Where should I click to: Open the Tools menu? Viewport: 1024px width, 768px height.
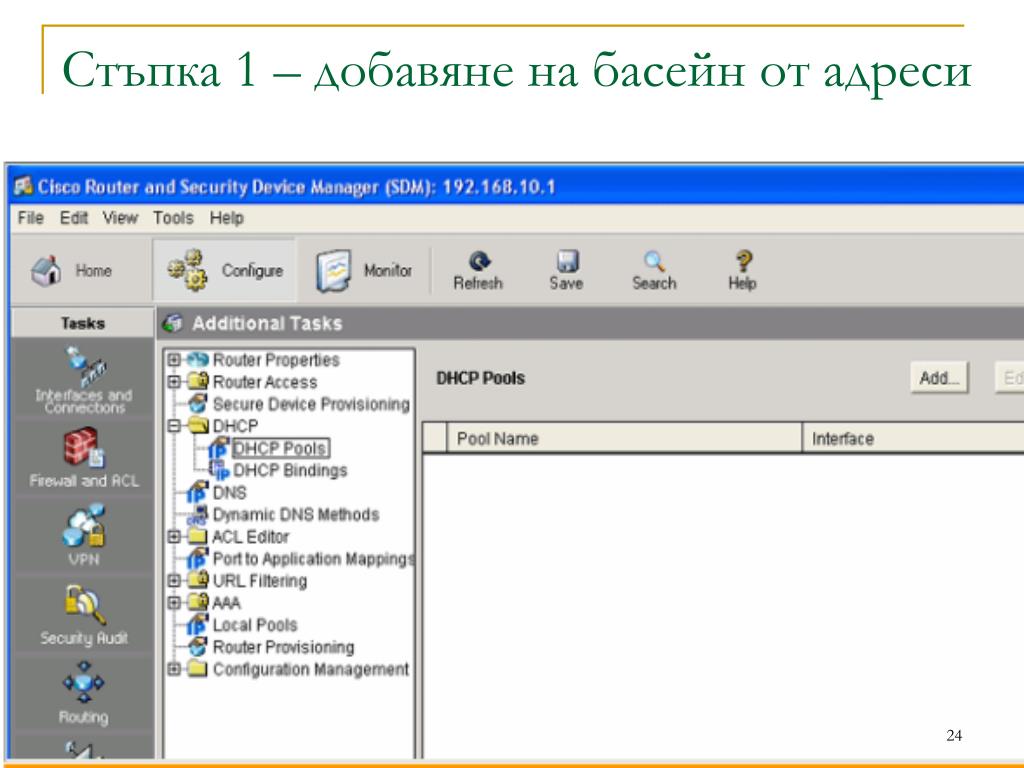click(x=173, y=217)
